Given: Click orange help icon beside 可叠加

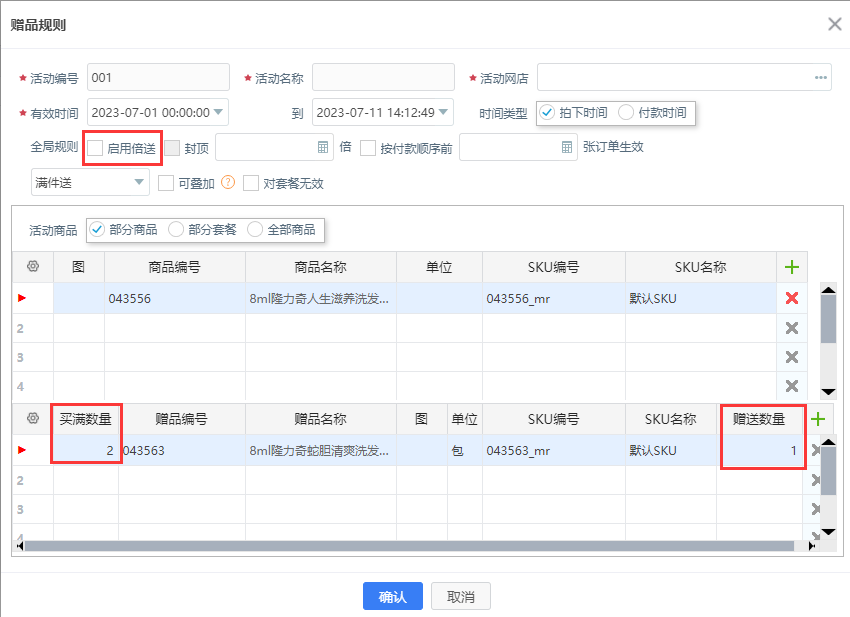Looking at the screenshot, I should (228, 182).
